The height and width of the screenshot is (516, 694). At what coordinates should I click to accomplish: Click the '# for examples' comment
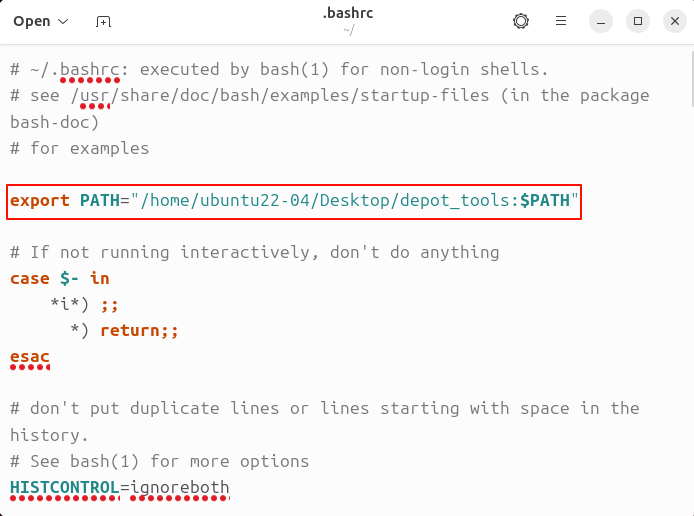click(80, 148)
